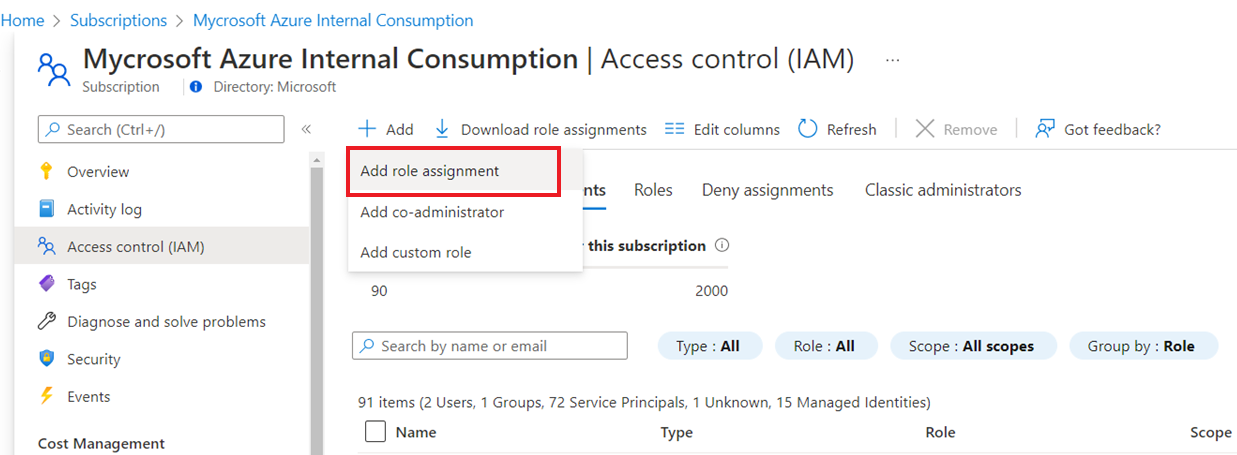Go to Subscriptions breadcrumb link
The width and height of the screenshot is (1237, 455).
[119, 20]
